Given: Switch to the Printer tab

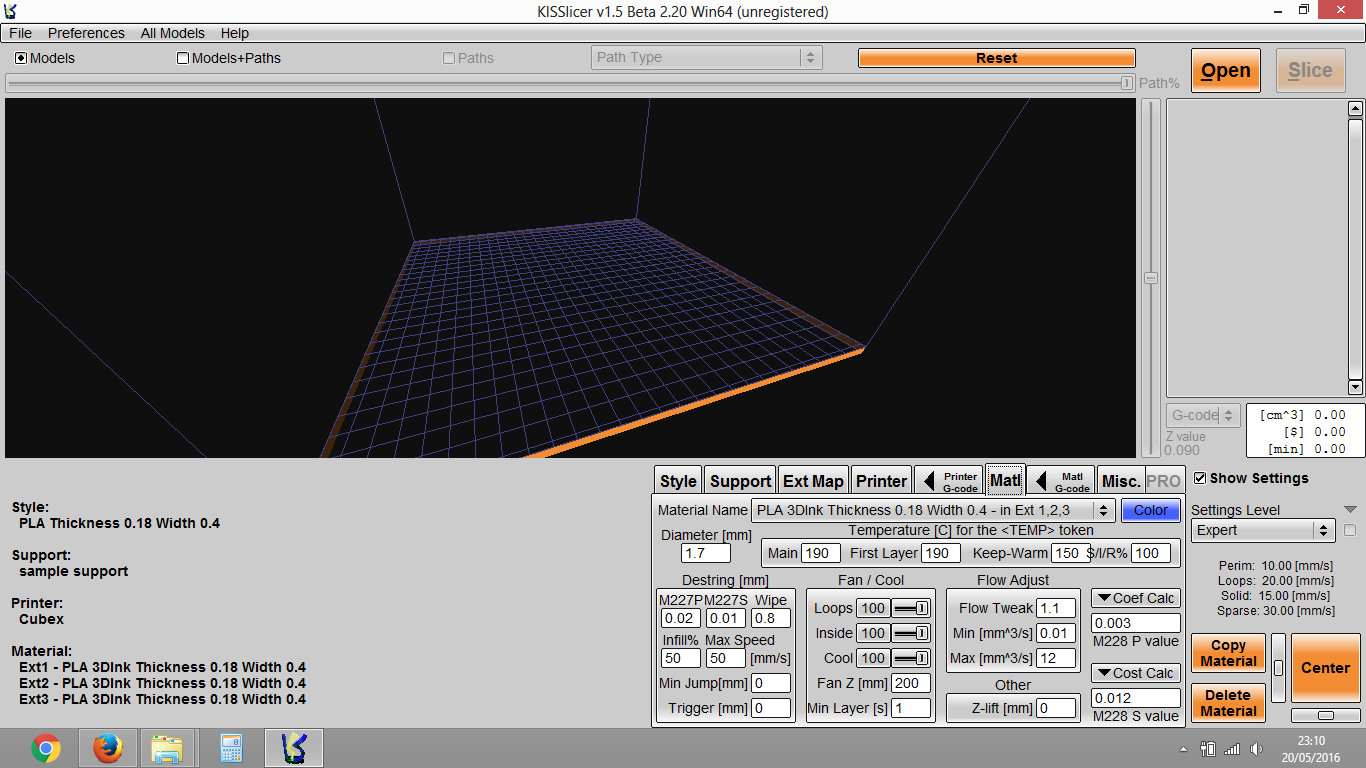Looking at the screenshot, I should tap(881, 481).
